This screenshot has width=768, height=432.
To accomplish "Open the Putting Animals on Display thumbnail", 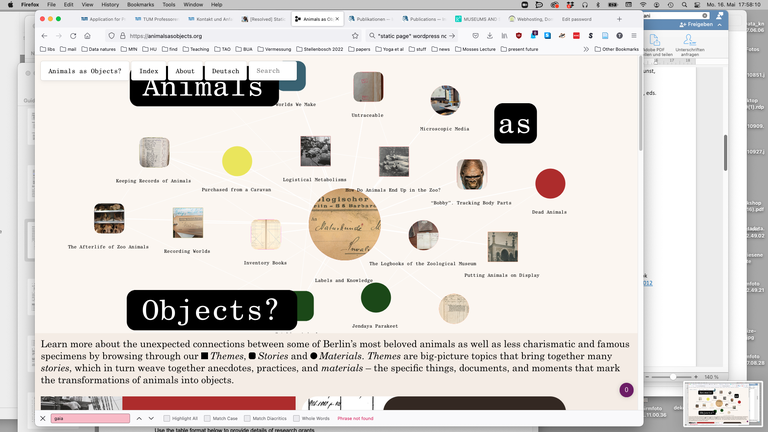I will coord(503,247).
